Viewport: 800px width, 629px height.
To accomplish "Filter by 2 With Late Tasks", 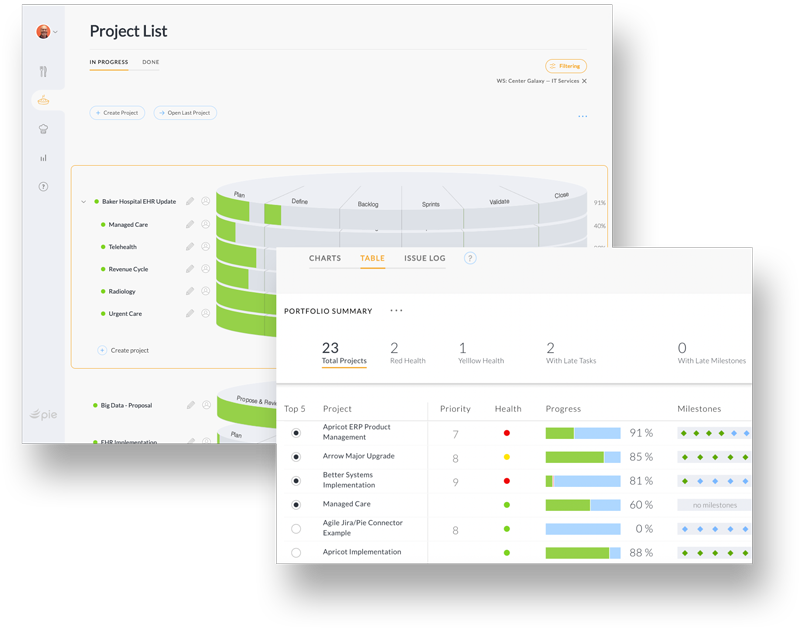I will pos(571,354).
